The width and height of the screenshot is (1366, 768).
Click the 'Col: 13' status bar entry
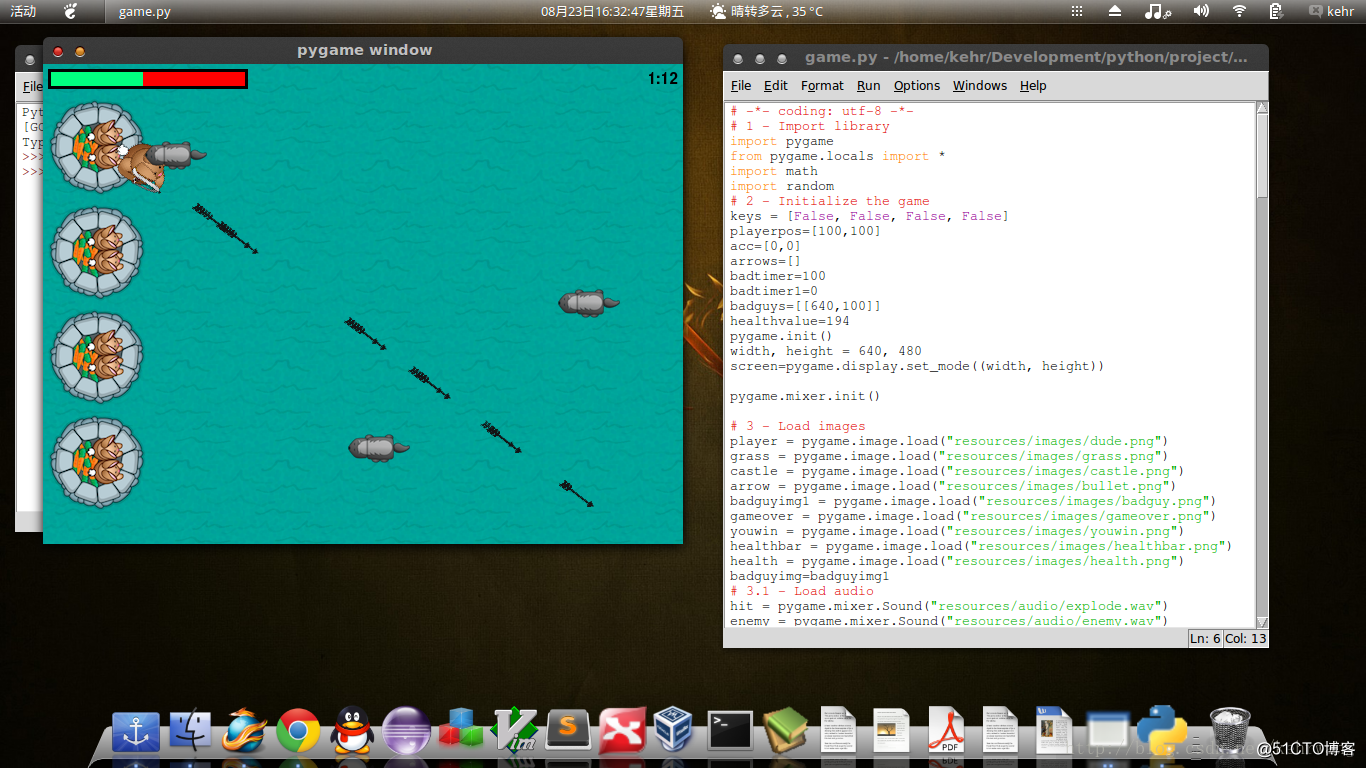[x=1246, y=638]
